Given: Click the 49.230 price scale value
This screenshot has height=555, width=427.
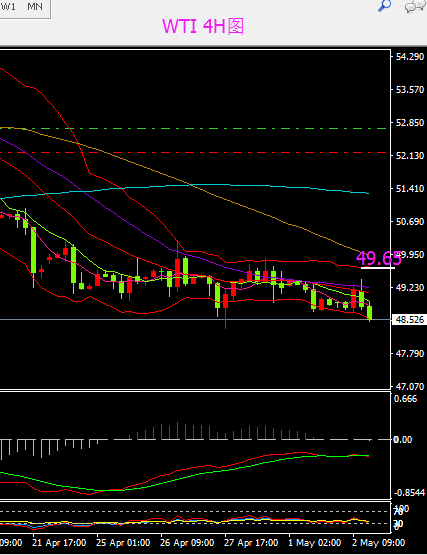Looking at the screenshot, I should 410,287.
